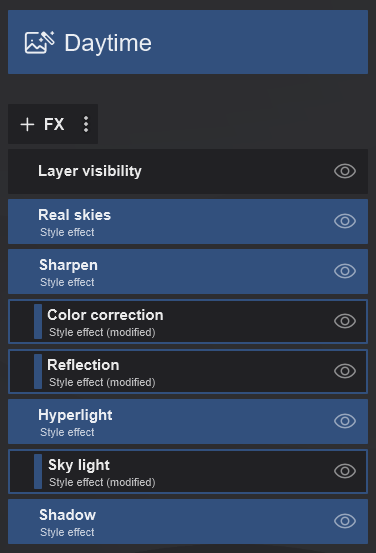Hide the Color correction effect
Viewport: 376px width, 553px height.
point(345,321)
